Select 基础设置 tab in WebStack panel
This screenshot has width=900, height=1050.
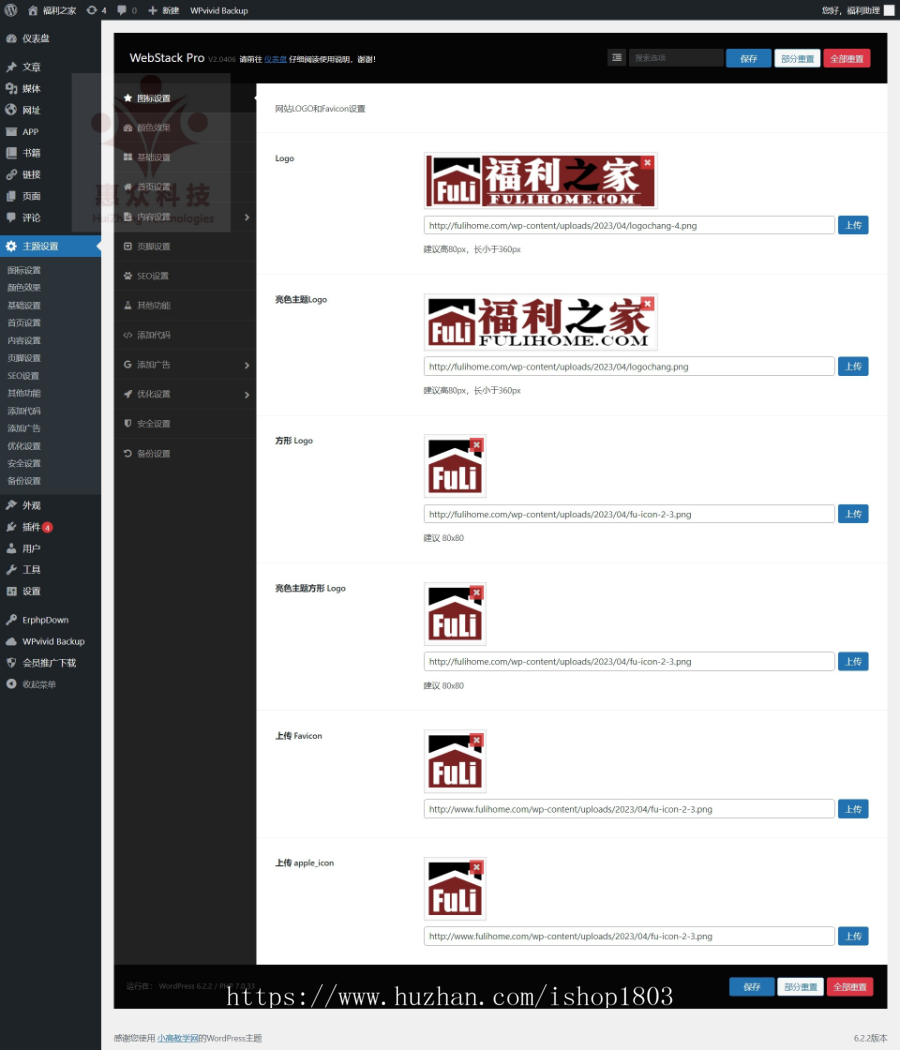click(185, 157)
